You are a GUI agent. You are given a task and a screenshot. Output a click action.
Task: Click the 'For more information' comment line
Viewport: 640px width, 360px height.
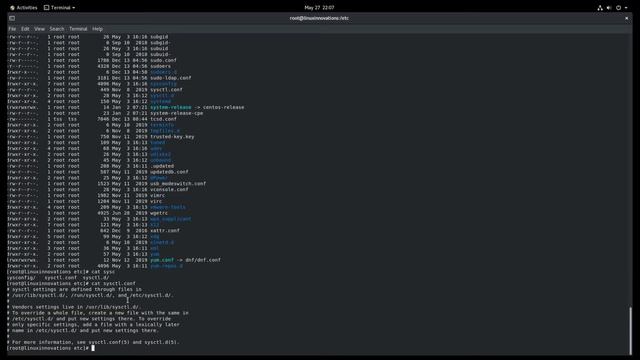point(93,342)
